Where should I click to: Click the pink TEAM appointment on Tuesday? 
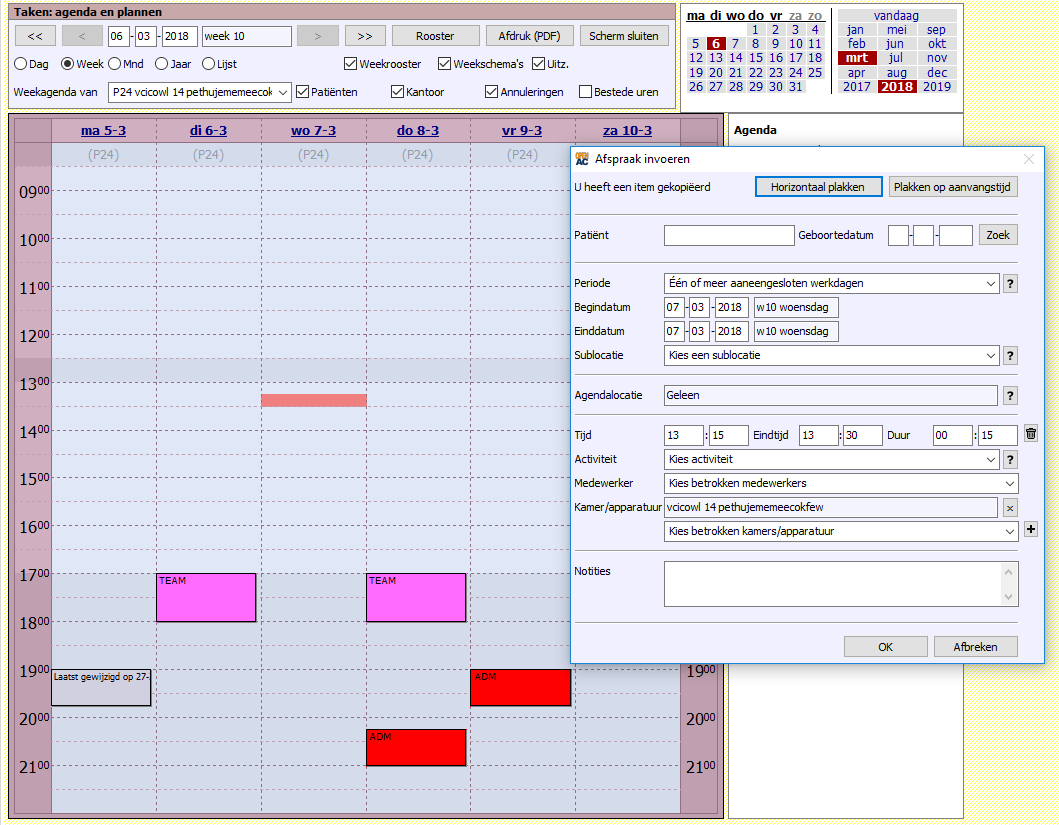tap(206, 598)
